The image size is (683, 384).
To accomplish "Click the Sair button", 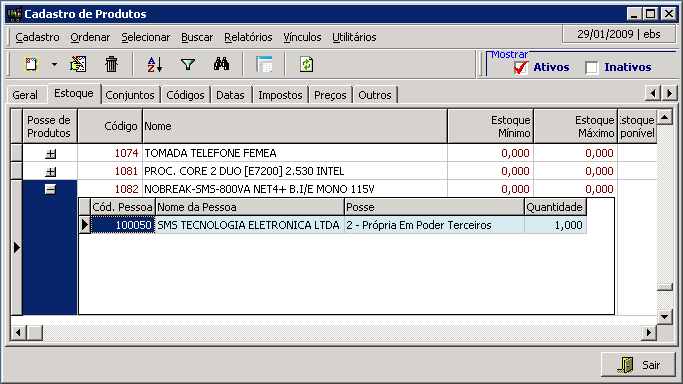I will tap(638, 365).
